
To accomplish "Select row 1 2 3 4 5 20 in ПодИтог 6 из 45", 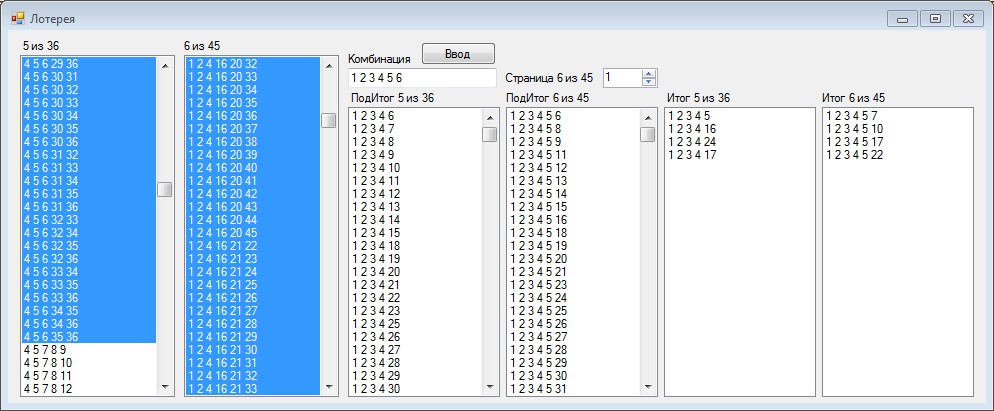I will [x=573, y=259].
